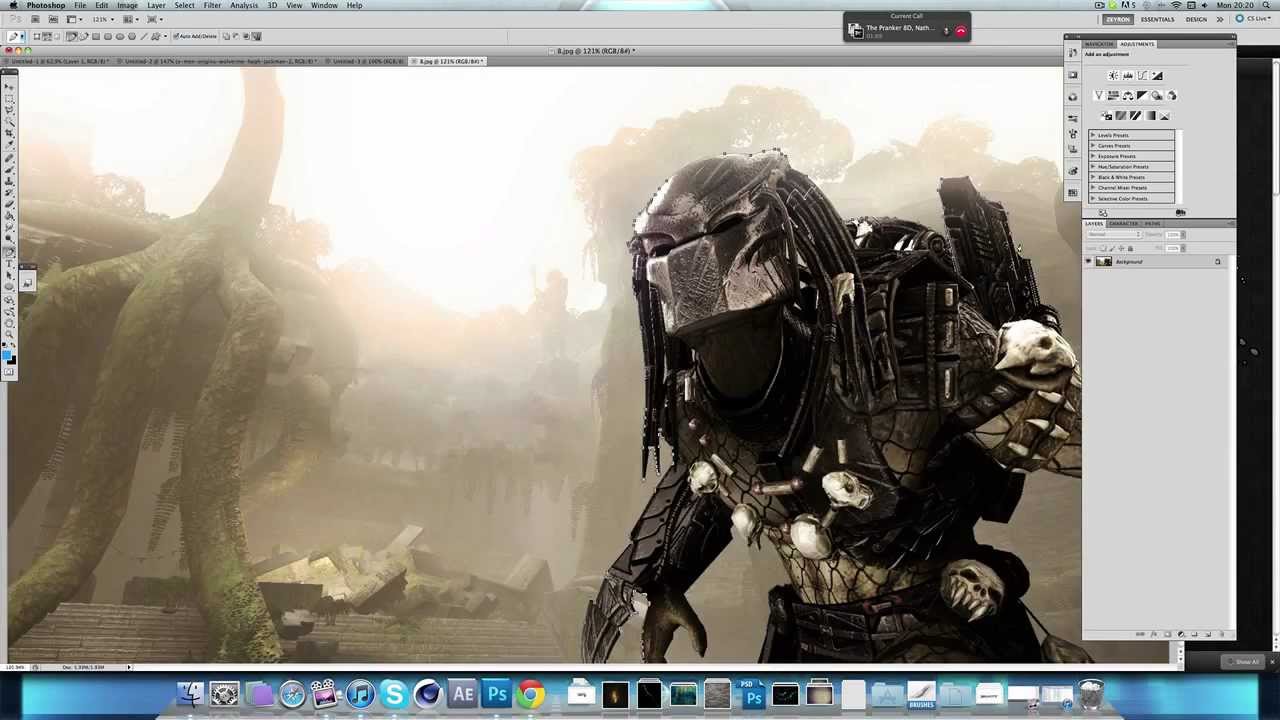Open the File menu

80,5
